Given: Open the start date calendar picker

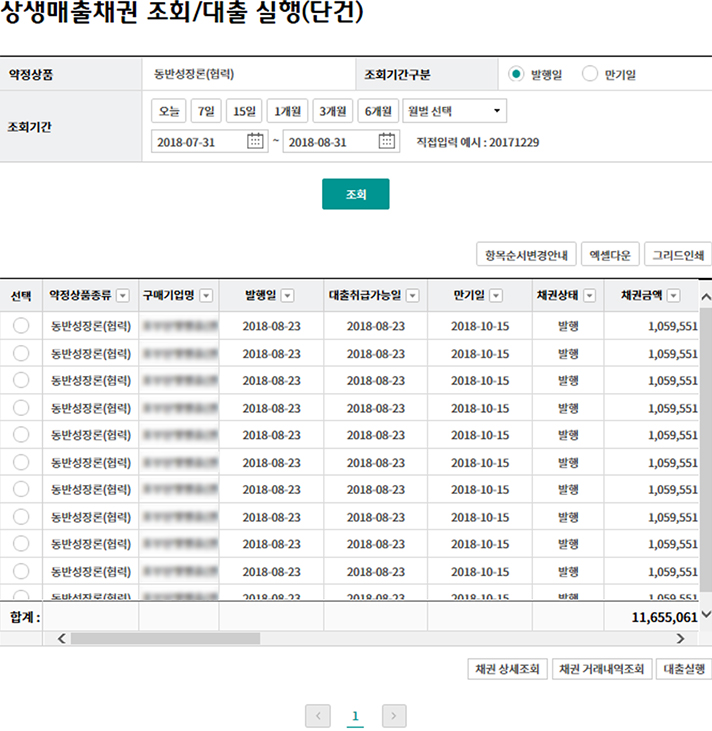Looking at the screenshot, I should tap(255, 142).
